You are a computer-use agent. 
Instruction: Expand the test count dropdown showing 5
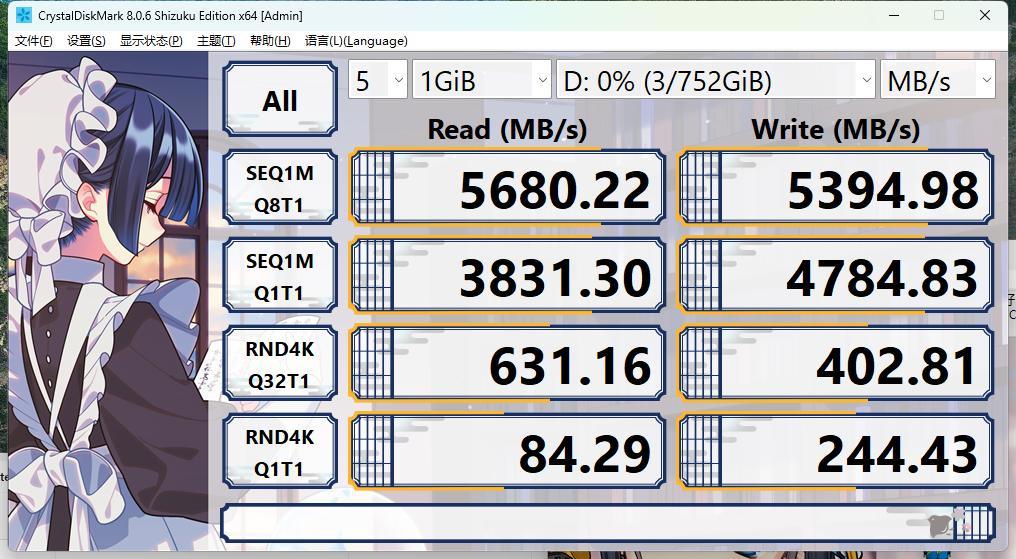(x=378, y=80)
